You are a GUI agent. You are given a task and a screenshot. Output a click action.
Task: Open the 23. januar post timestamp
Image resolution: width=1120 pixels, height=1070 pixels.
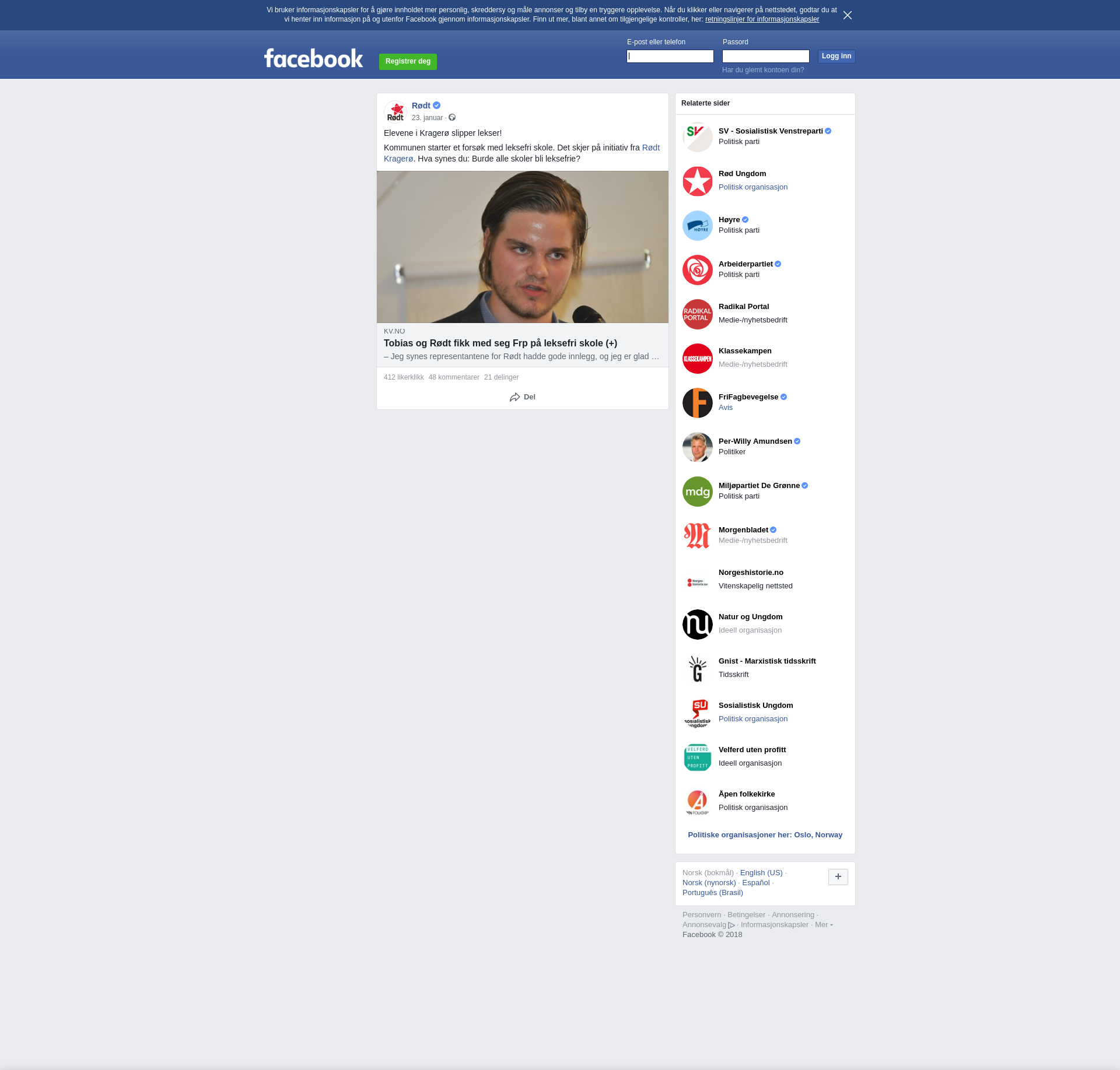pos(427,118)
